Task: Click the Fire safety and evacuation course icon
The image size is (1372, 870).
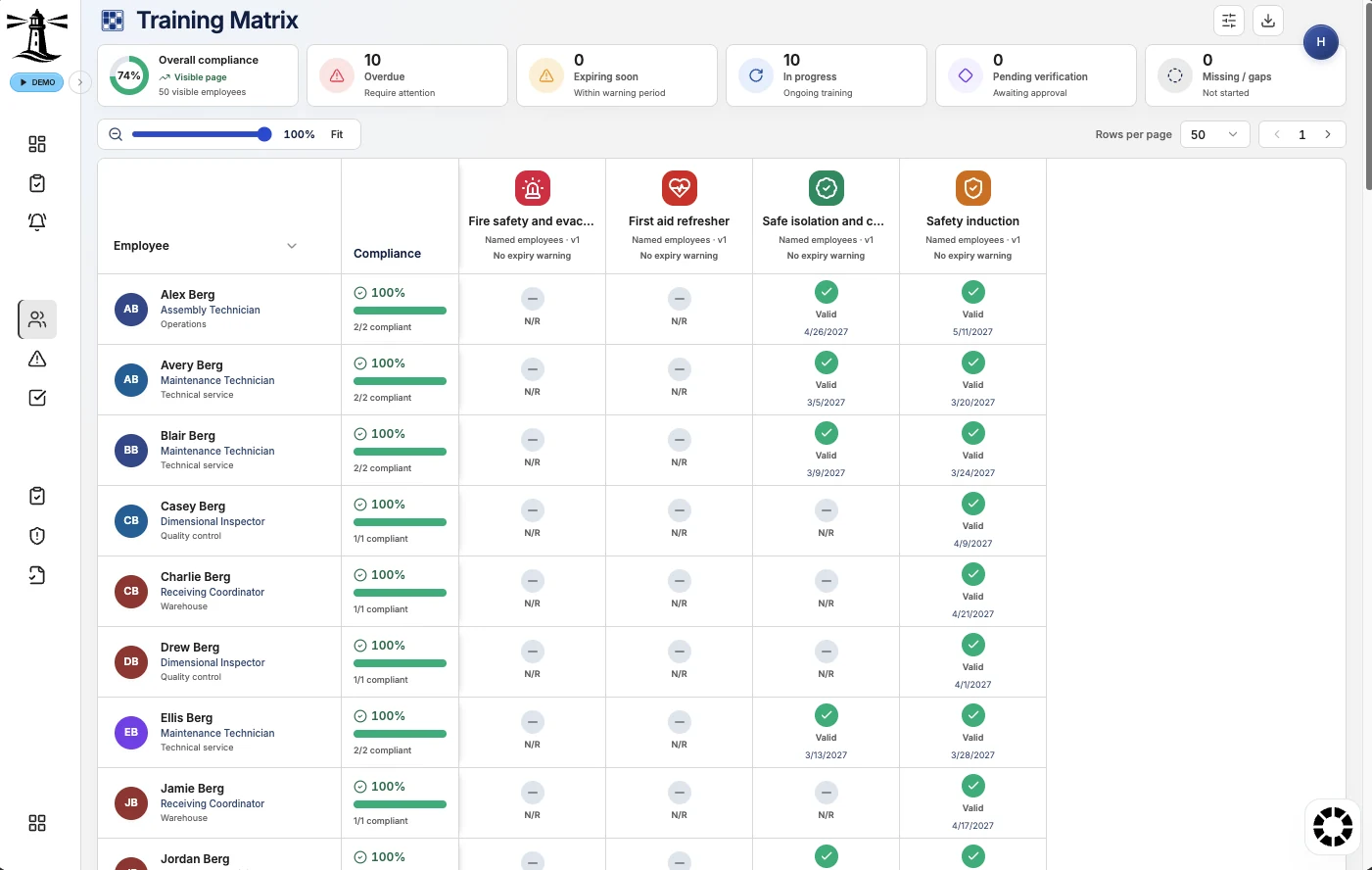Action: click(x=533, y=188)
